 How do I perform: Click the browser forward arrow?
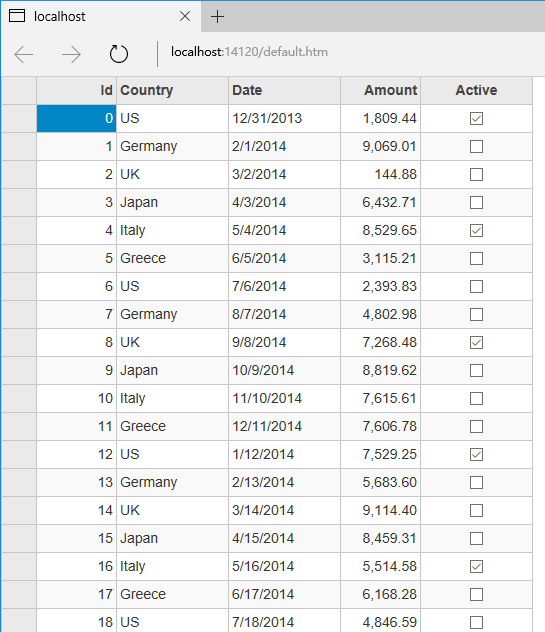coord(71,54)
